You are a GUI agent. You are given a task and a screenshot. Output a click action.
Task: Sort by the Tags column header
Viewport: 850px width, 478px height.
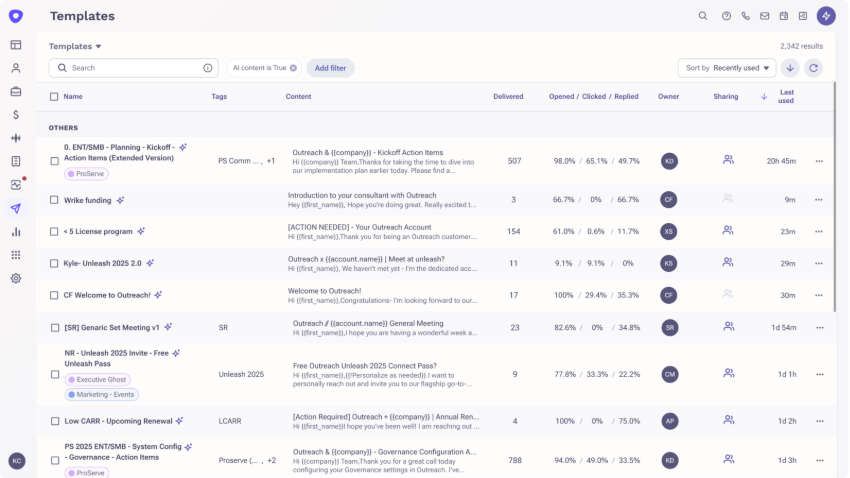click(x=219, y=96)
